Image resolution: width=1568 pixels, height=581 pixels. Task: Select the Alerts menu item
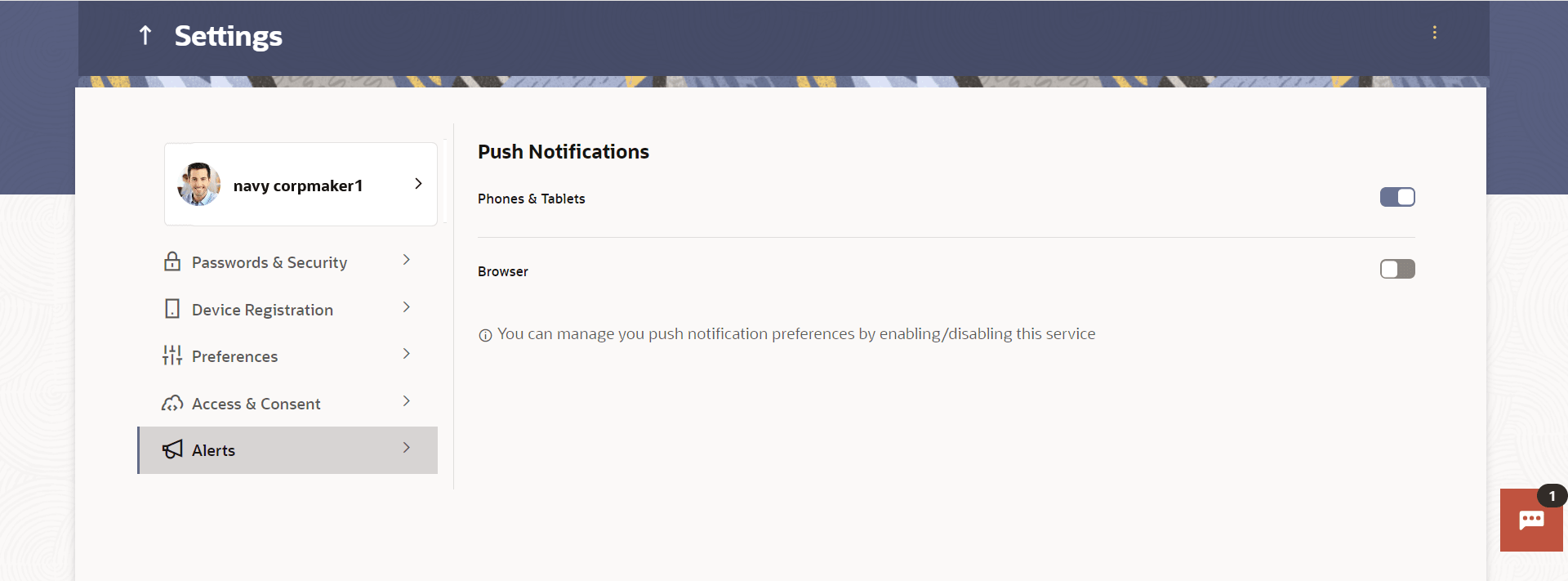tap(214, 450)
